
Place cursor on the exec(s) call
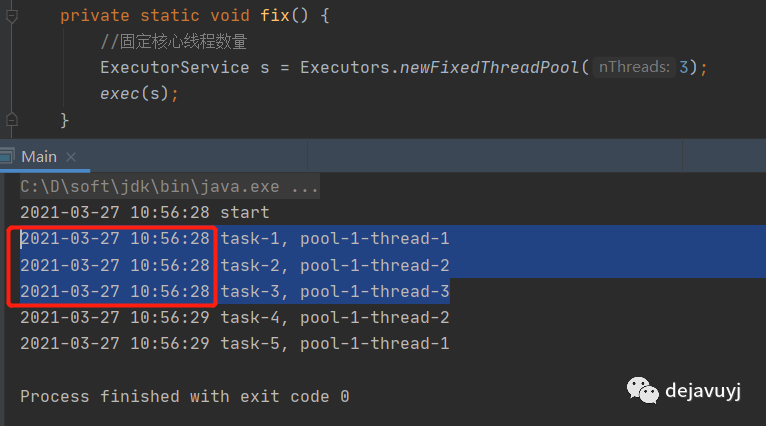pyautogui.click(x=138, y=94)
